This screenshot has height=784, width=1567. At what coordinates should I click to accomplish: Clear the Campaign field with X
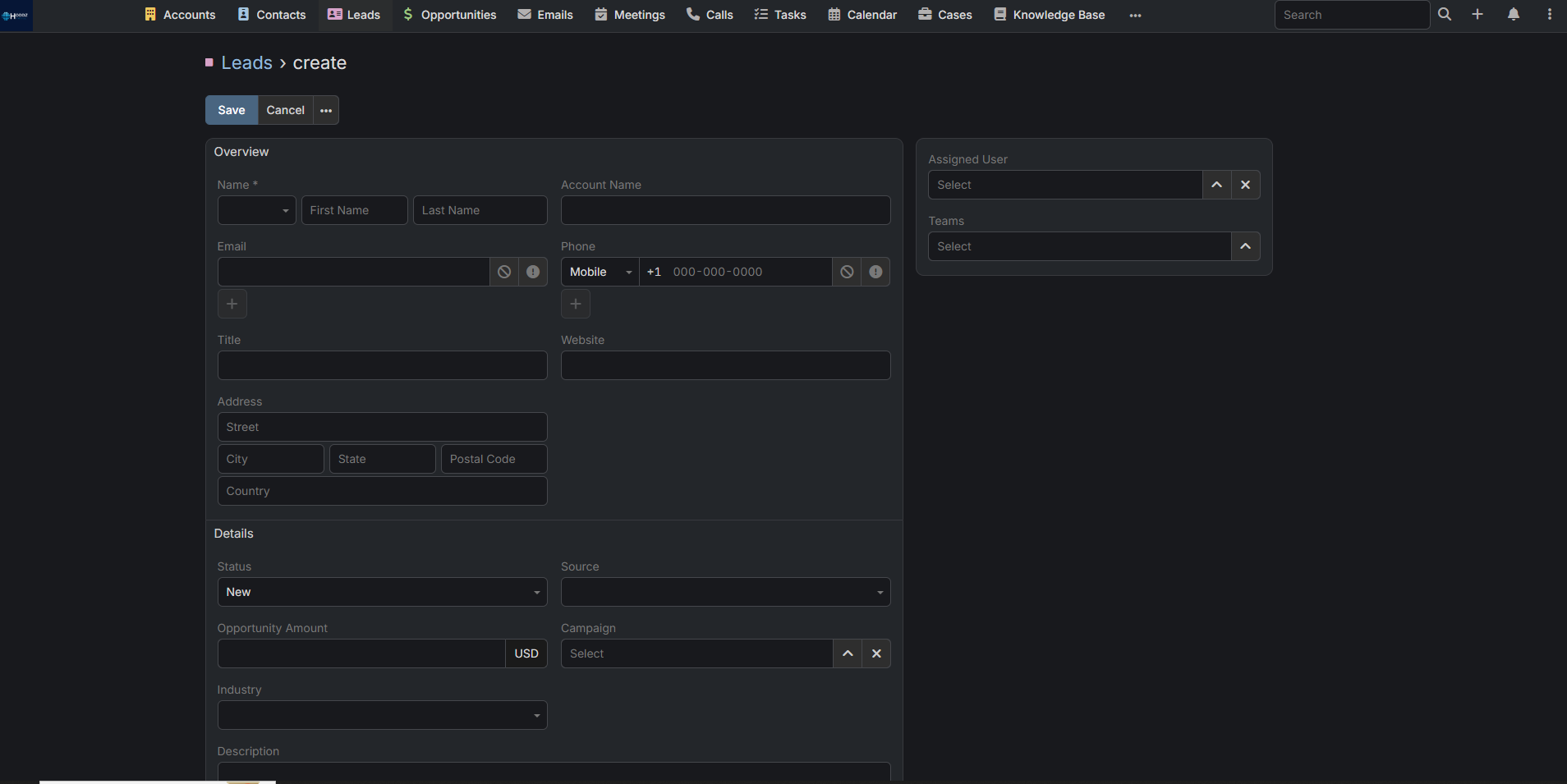point(876,653)
